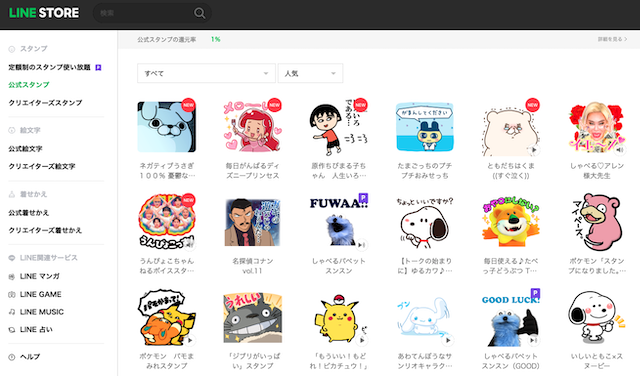Open the 人気 sort dropdown
640x376 pixels.
pyautogui.click(x=310, y=73)
